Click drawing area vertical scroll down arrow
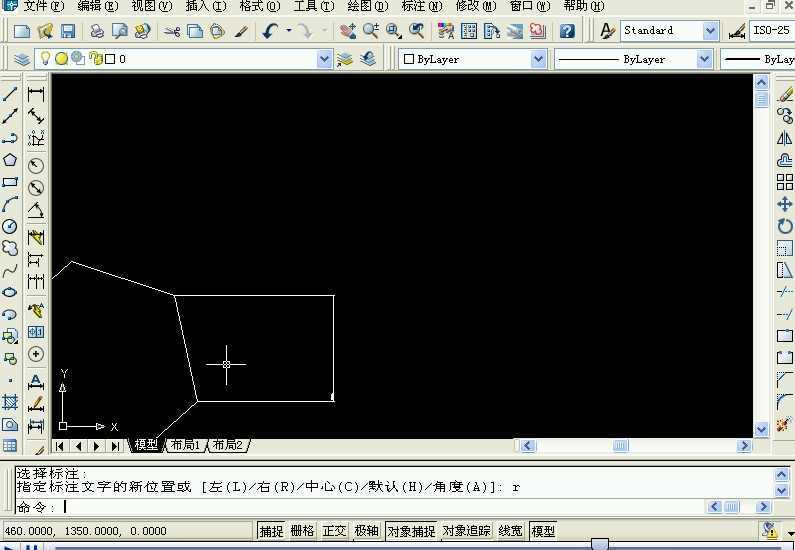Viewport: 795px width, 550px height. pyautogui.click(x=762, y=430)
